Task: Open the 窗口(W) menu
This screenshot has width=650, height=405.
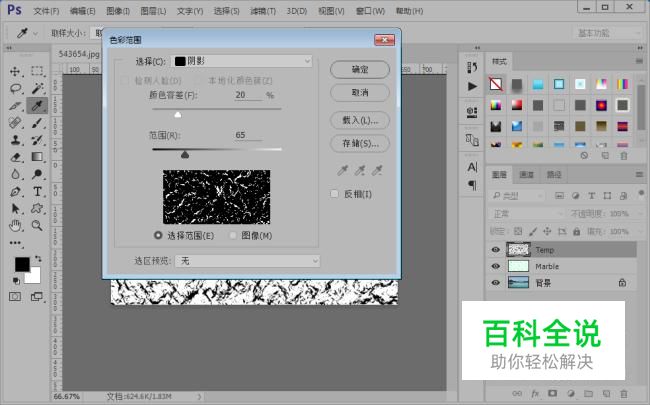Action: point(370,11)
